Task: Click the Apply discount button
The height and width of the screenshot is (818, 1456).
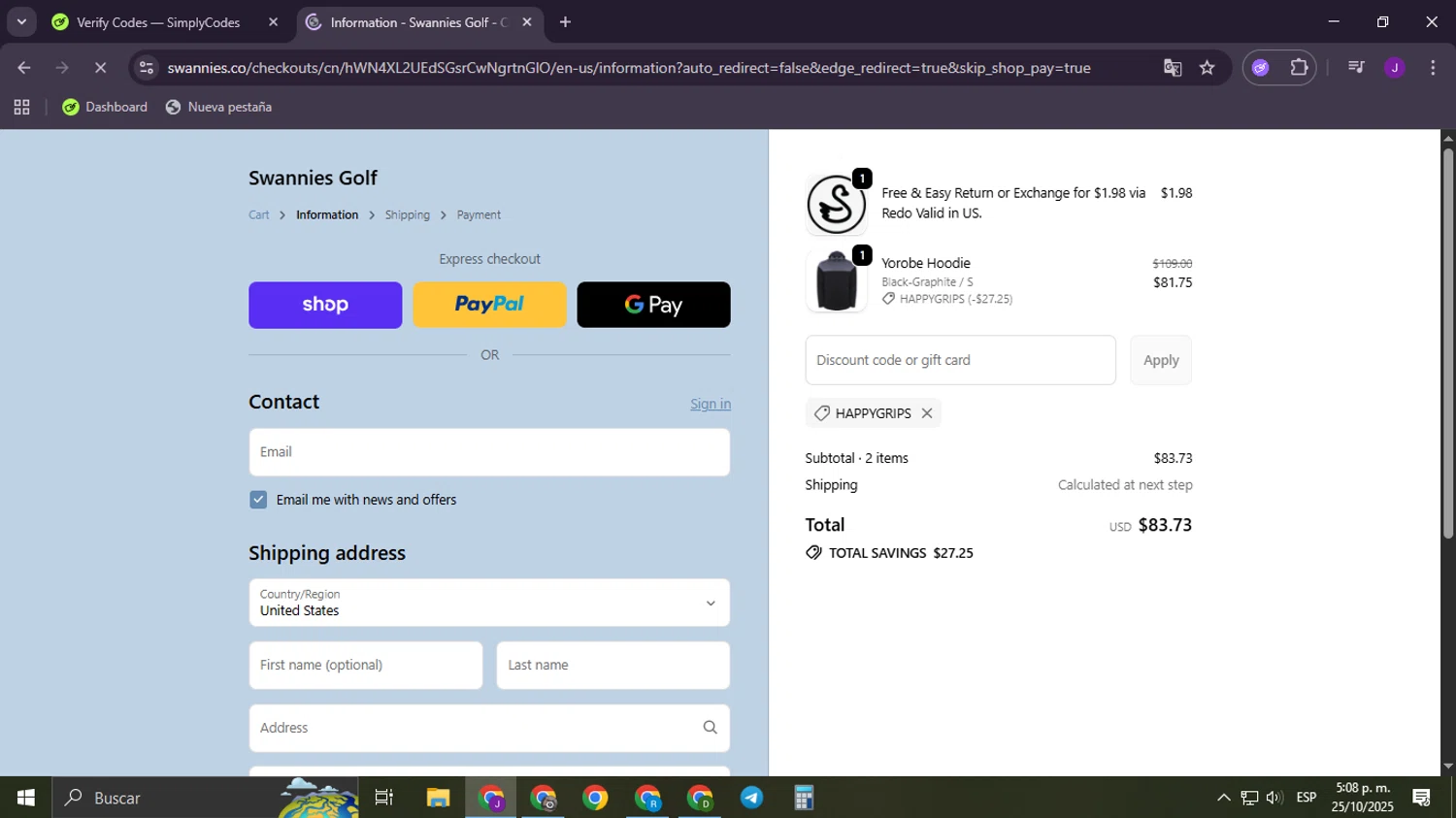Action: 1161,360
